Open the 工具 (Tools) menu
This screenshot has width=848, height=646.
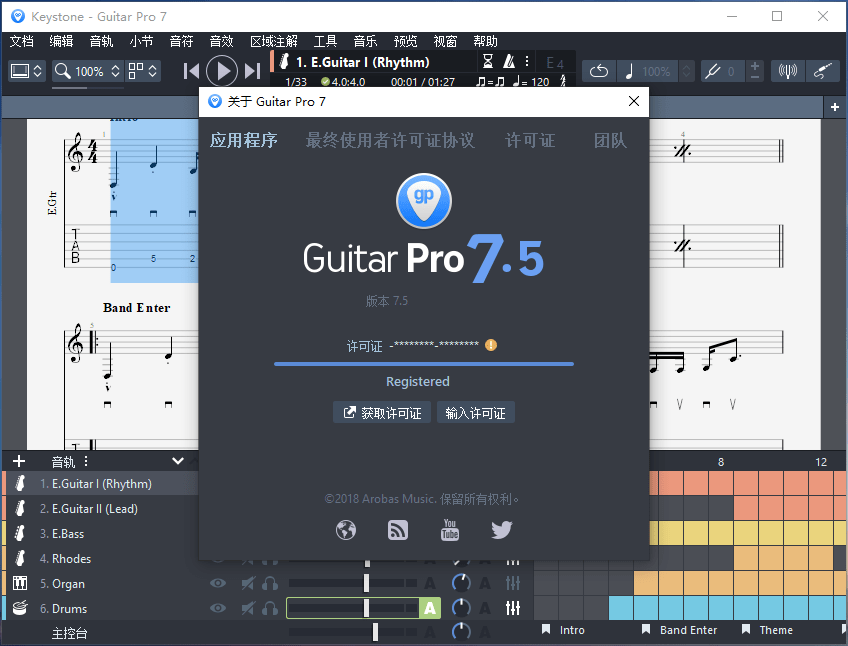coord(325,41)
